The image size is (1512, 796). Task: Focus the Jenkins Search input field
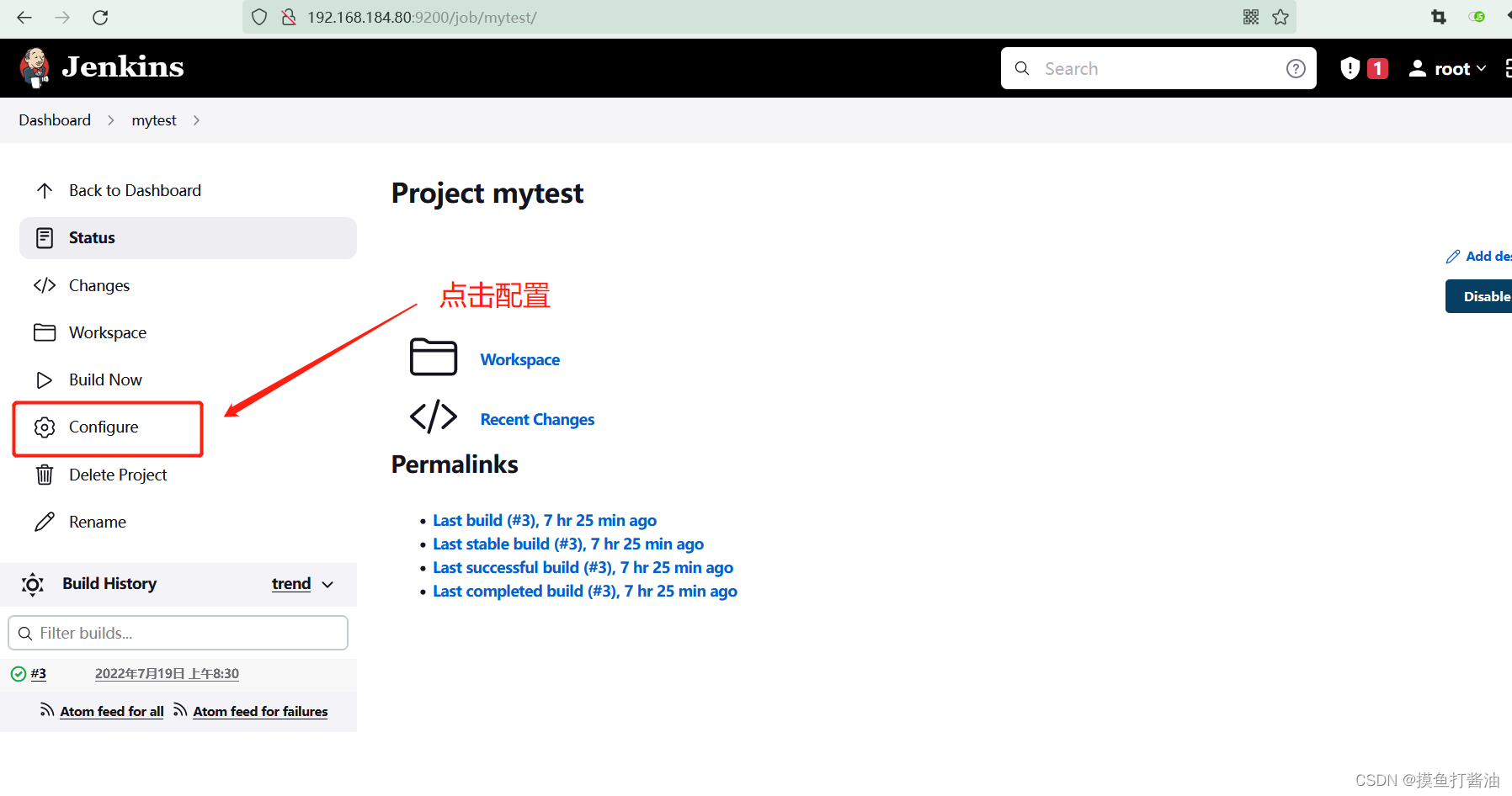pos(1158,68)
